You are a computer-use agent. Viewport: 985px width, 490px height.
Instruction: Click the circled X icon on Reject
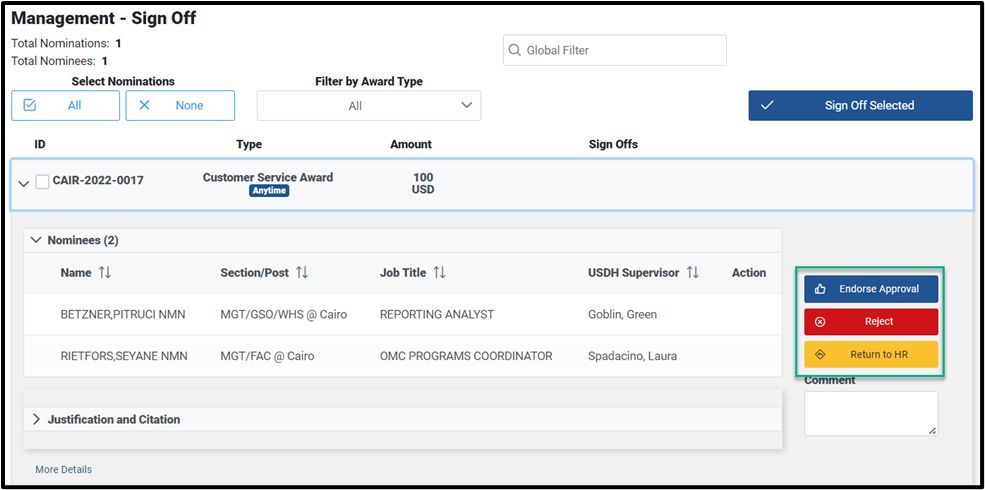(x=820, y=322)
